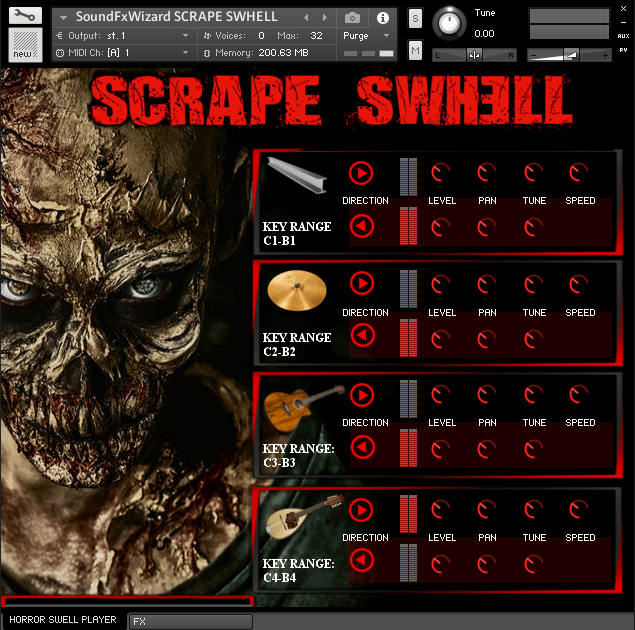Click C1-B1 upper PAN knob
The image size is (635, 630).
(486, 173)
